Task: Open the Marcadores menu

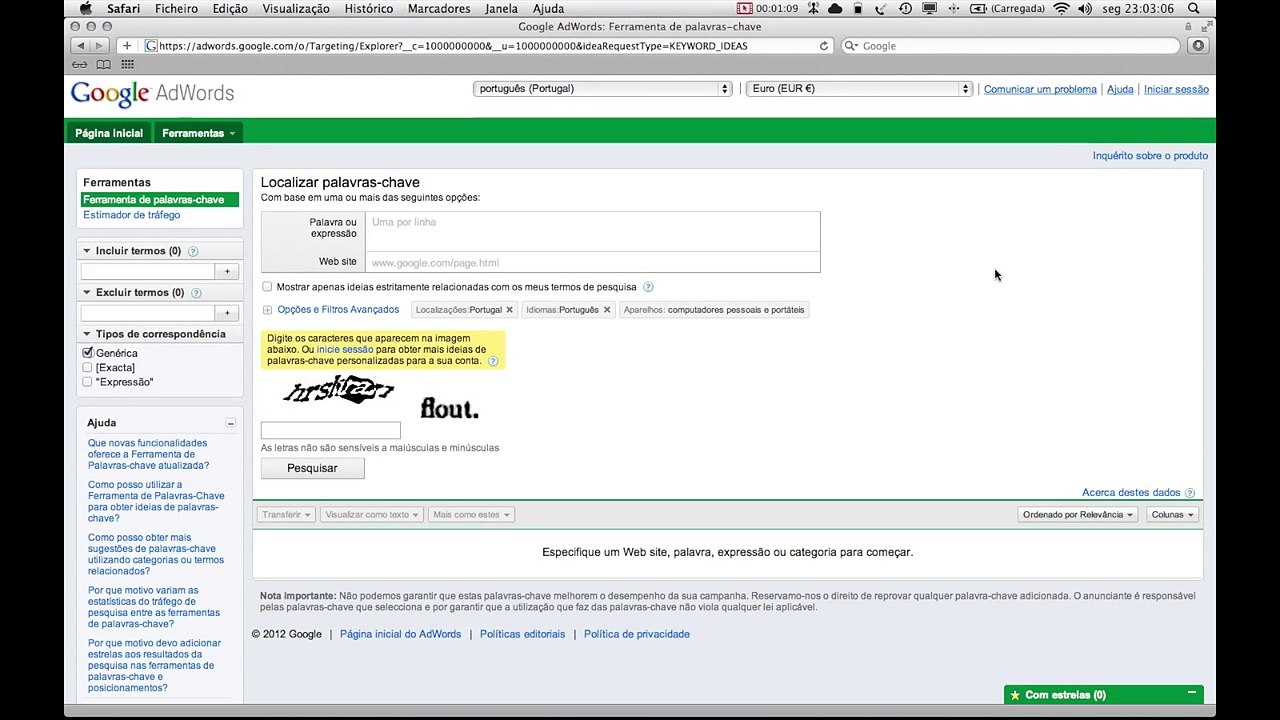Action: (439, 9)
